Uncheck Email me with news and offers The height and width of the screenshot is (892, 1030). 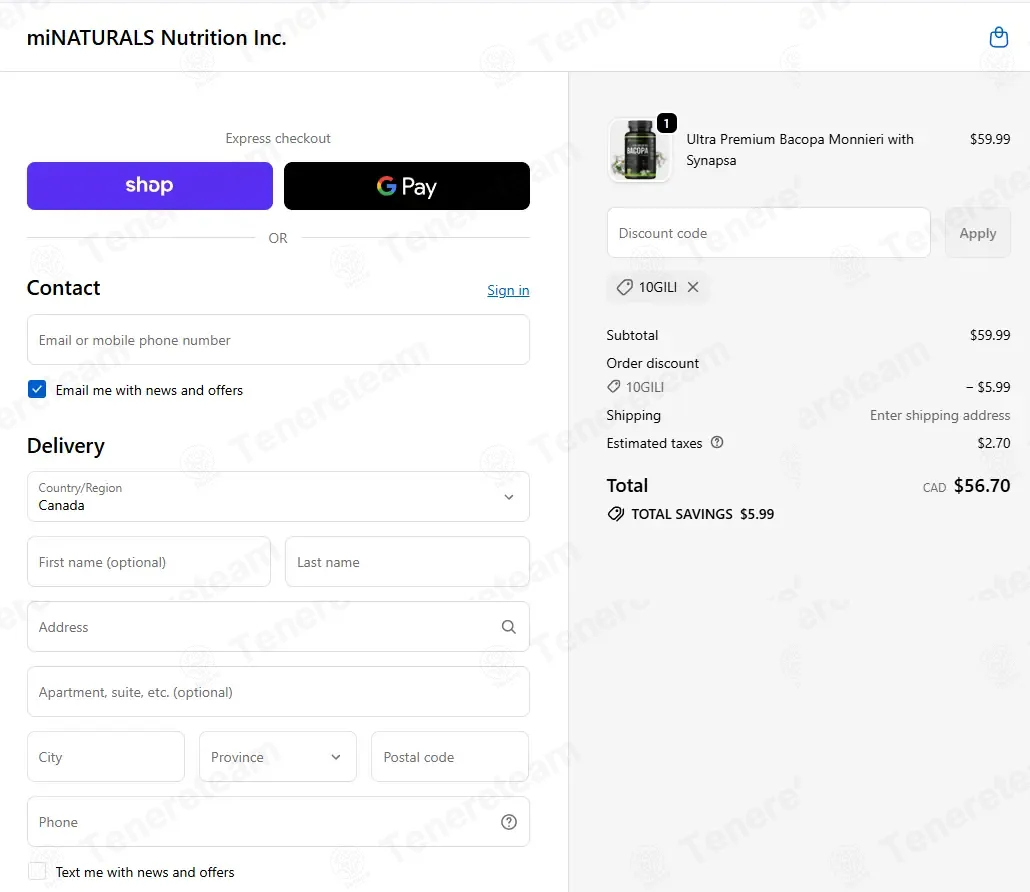coord(37,390)
